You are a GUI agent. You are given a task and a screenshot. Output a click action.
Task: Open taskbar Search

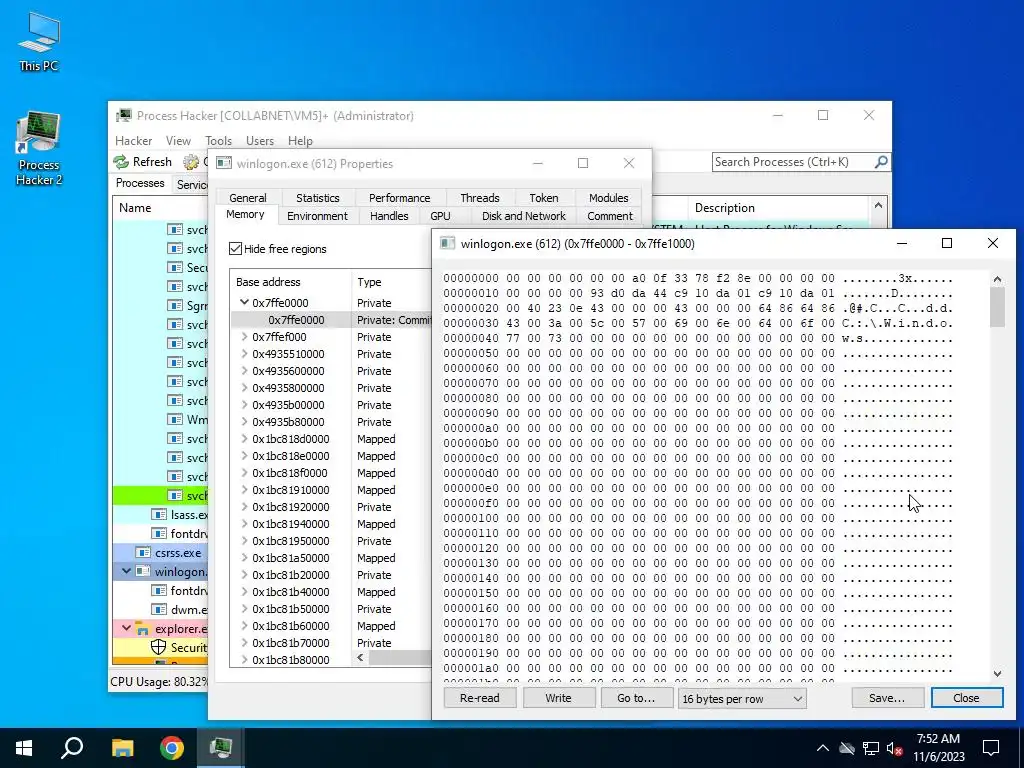[x=72, y=748]
